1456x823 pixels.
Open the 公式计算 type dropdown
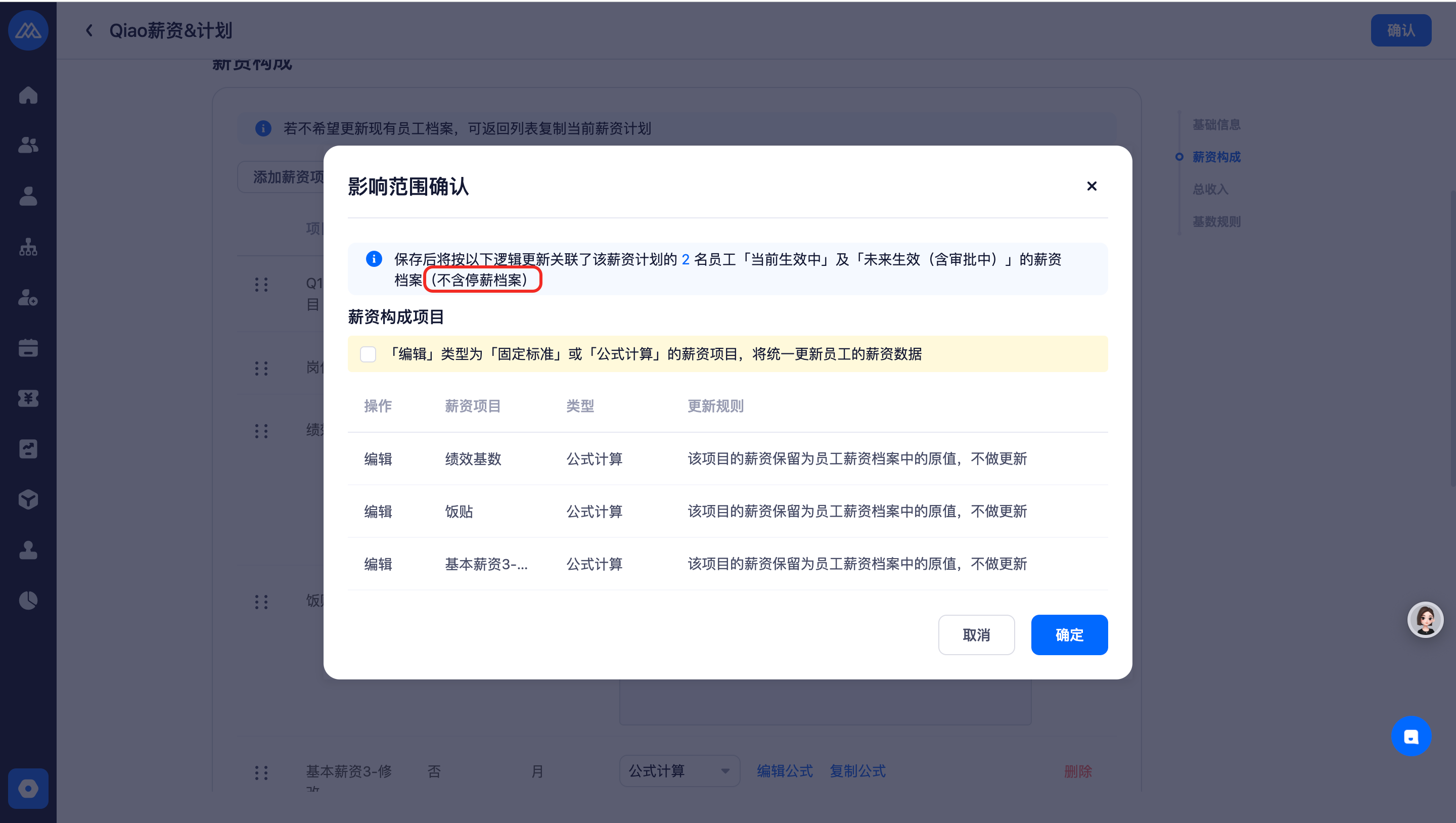click(679, 771)
